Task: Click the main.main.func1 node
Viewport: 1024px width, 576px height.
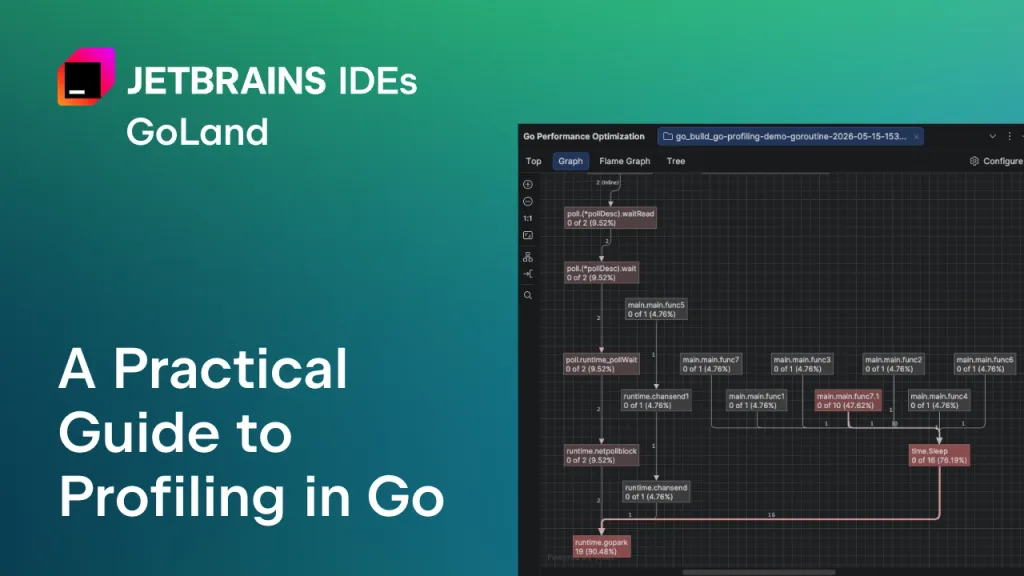Action: (757, 401)
